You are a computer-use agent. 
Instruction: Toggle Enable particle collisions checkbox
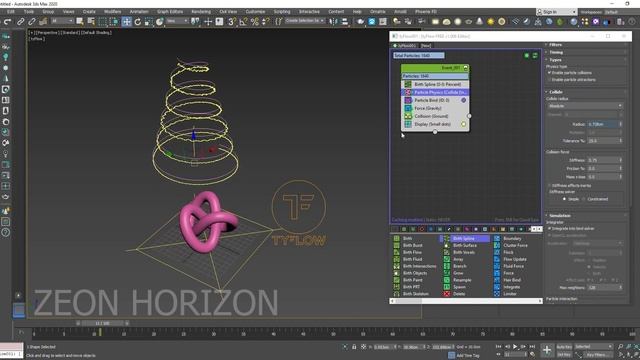click(550, 73)
